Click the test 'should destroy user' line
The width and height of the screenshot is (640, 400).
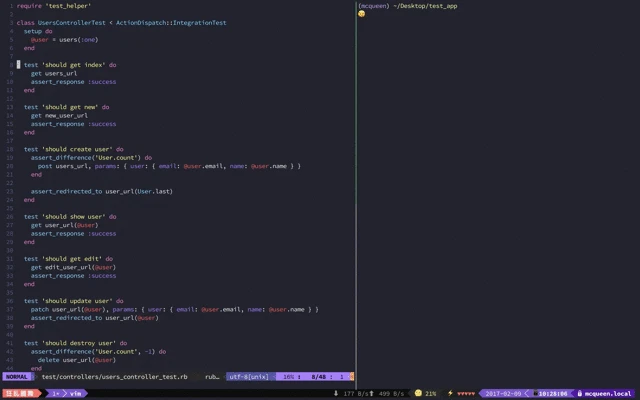coord(76,343)
